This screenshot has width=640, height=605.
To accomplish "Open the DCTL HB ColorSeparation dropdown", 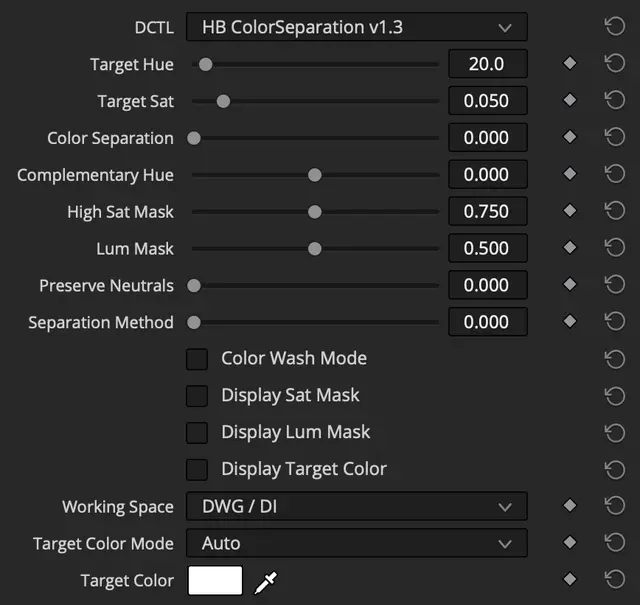I will (357, 27).
